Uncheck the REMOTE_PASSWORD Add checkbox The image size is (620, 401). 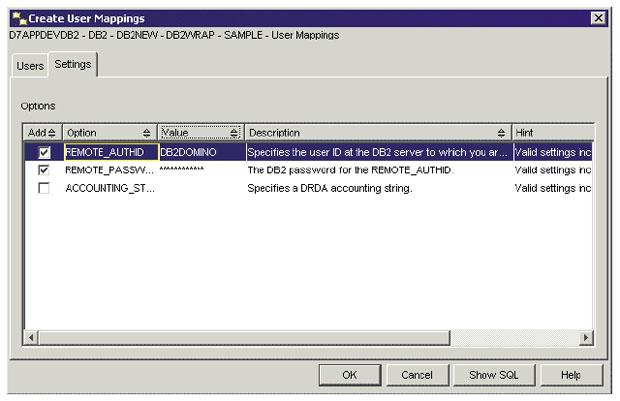(x=44, y=170)
